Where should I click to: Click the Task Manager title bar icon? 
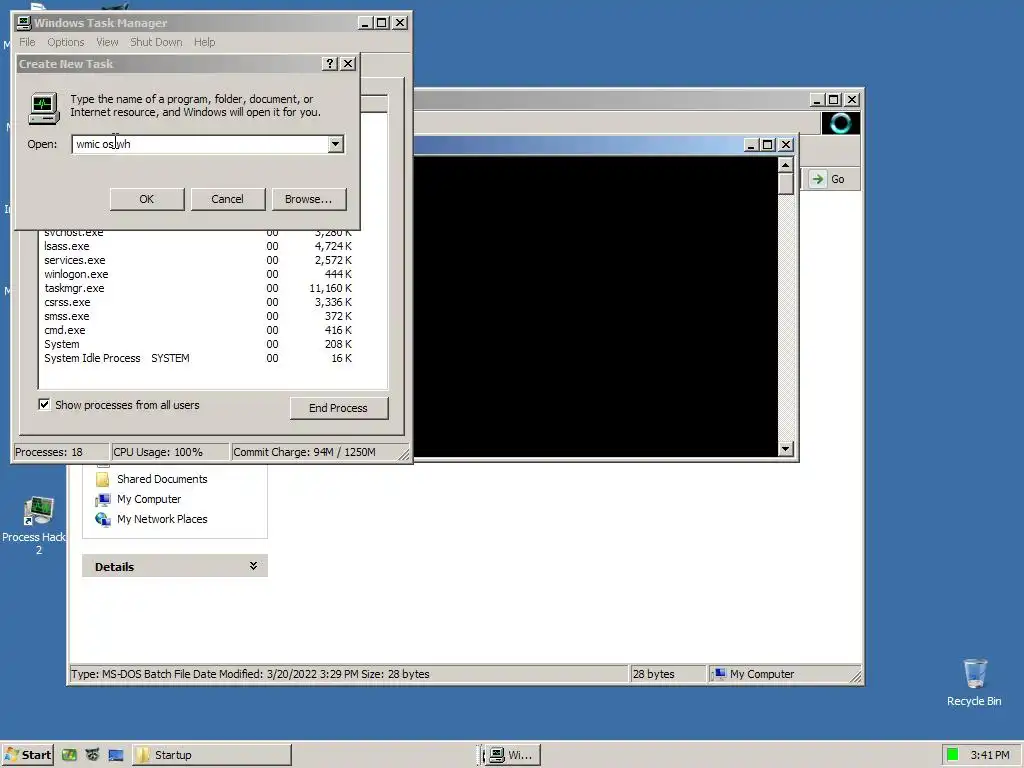(24, 23)
